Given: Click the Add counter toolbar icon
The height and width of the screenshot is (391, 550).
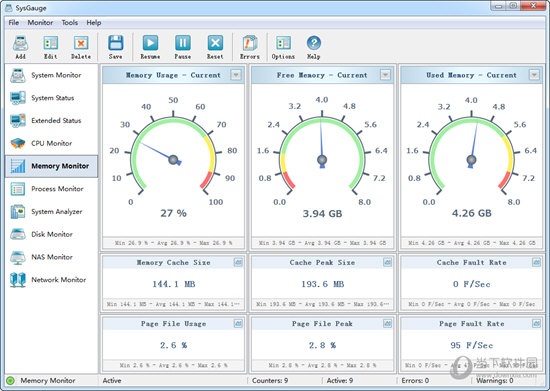Looking at the screenshot, I should click(20, 43).
